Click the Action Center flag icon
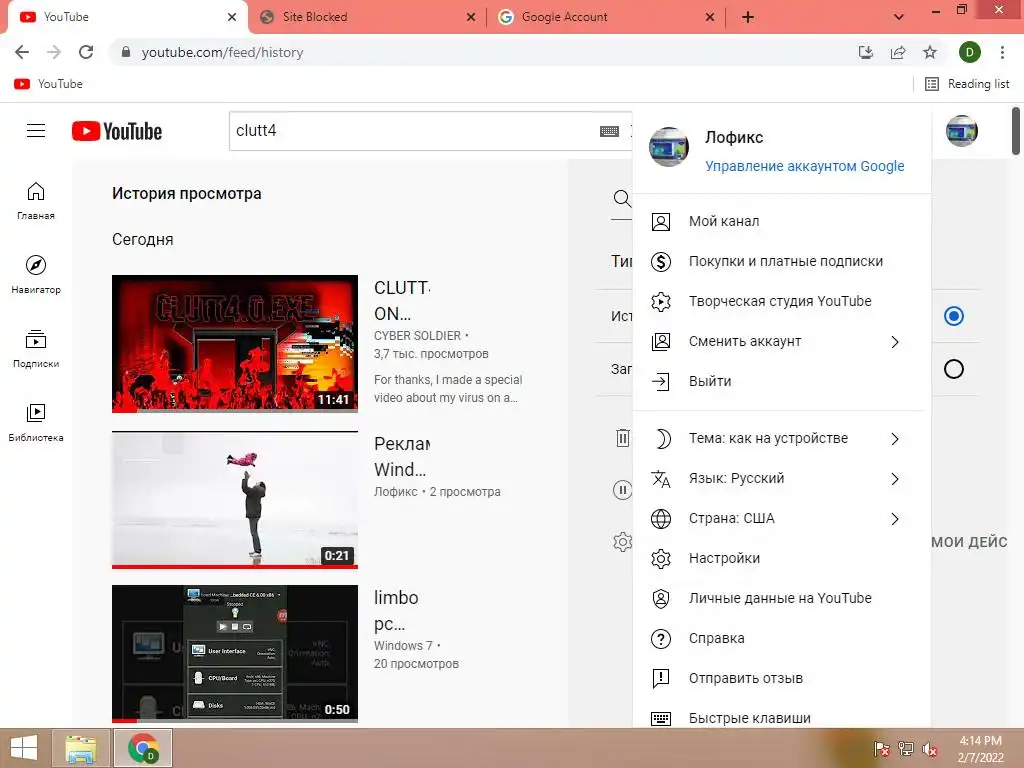 click(x=882, y=749)
